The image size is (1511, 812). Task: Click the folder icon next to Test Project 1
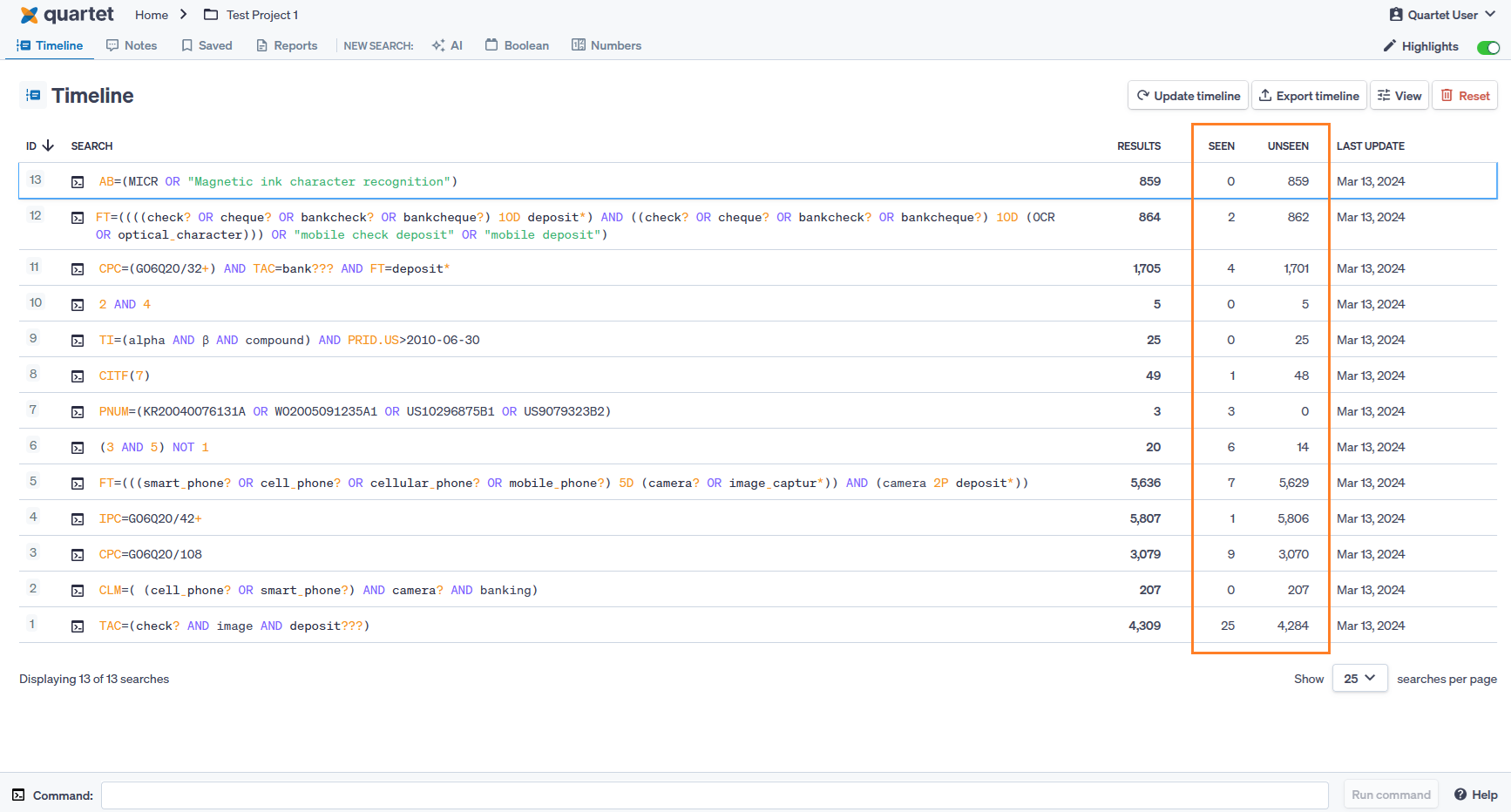coord(211,15)
